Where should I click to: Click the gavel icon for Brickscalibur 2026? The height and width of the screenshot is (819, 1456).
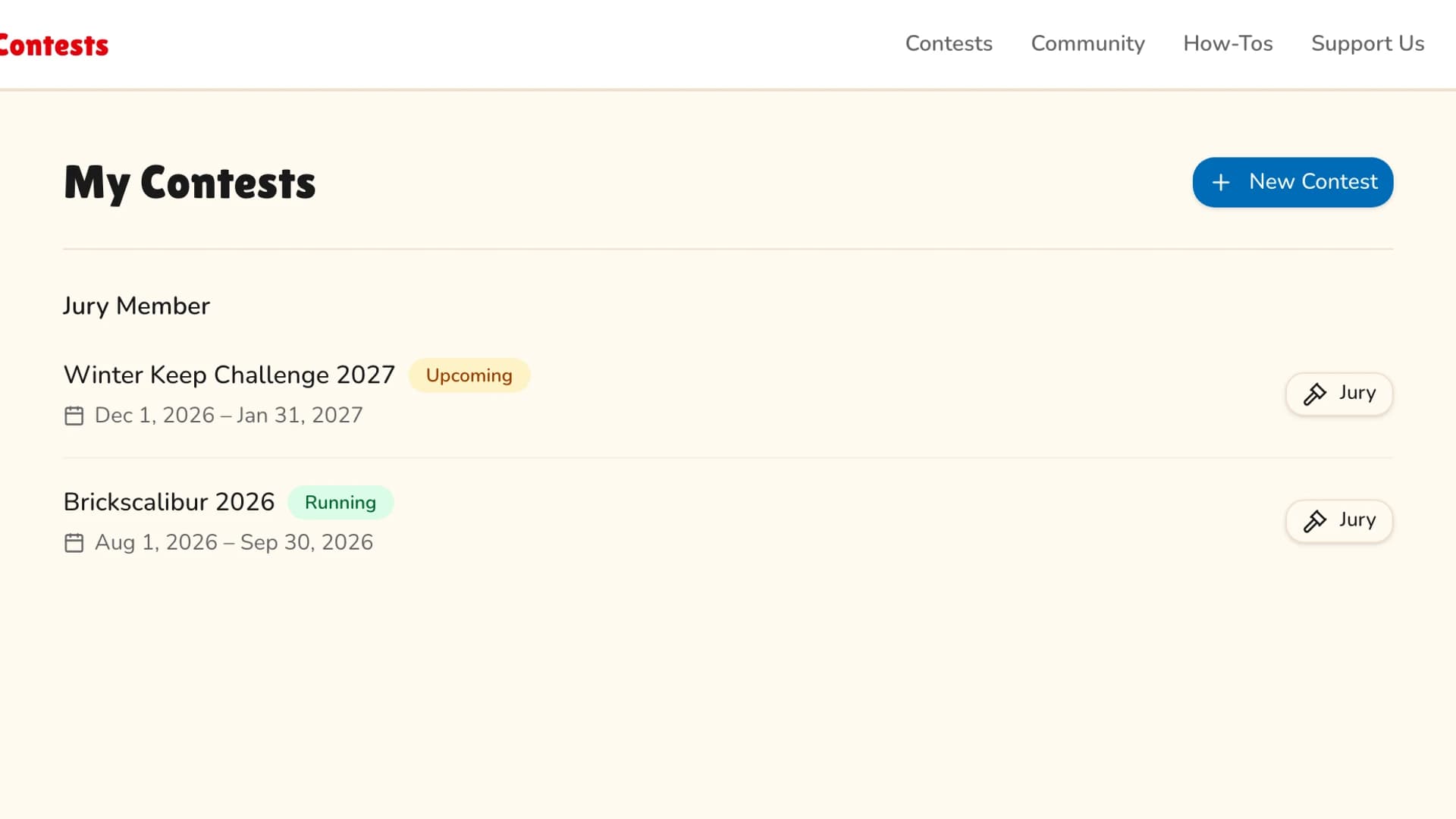pos(1315,521)
